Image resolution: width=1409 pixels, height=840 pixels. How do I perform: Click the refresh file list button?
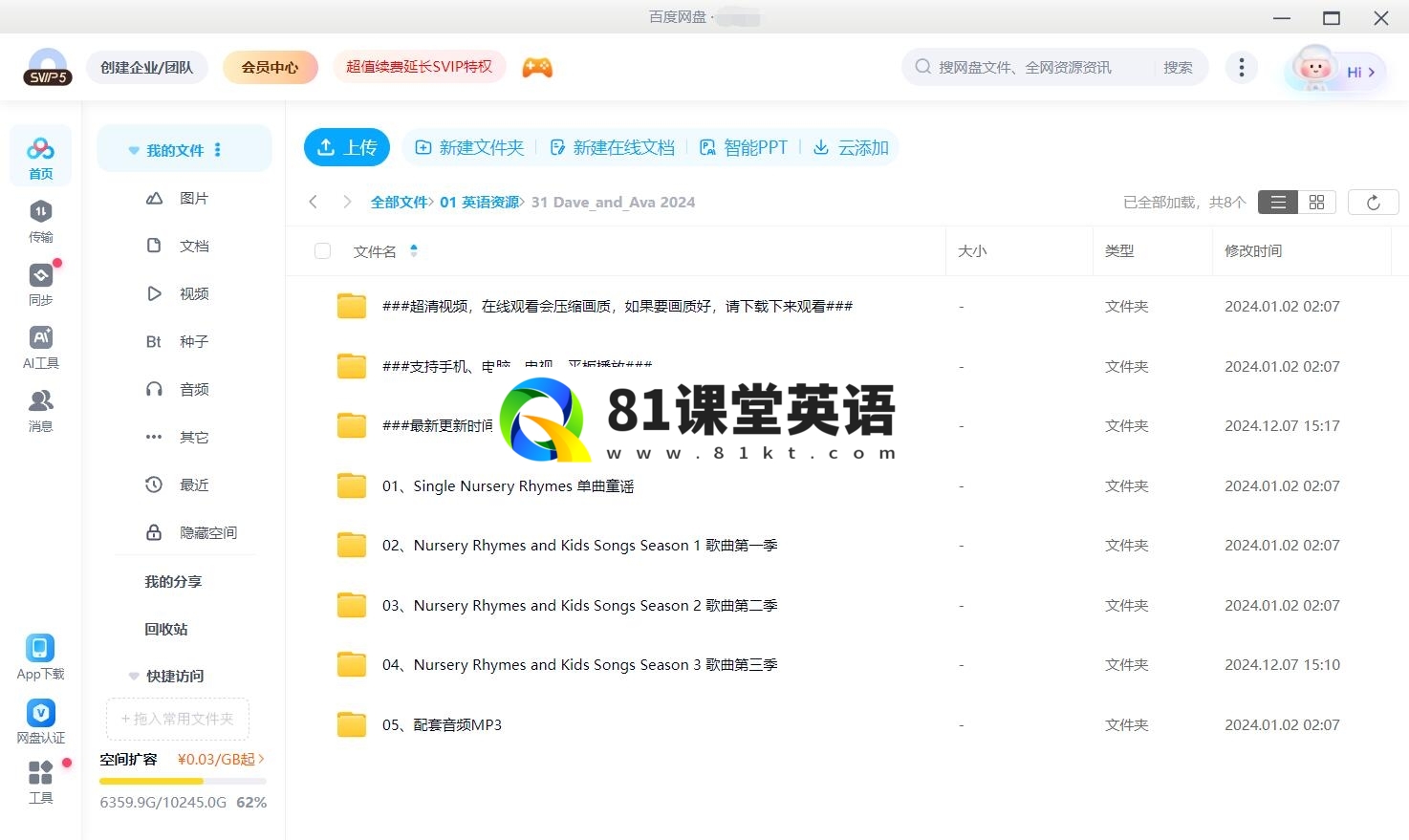click(x=1374, y=202)
